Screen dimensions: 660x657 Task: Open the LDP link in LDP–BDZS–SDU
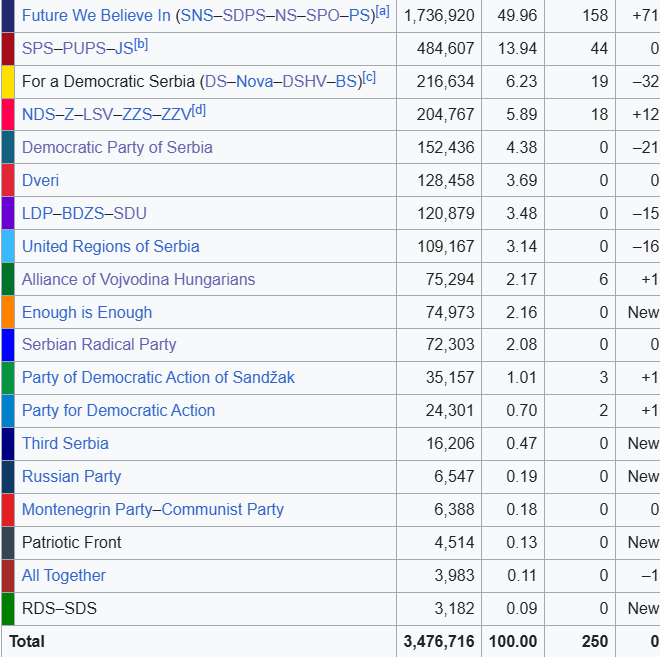(x=37, y=213)
